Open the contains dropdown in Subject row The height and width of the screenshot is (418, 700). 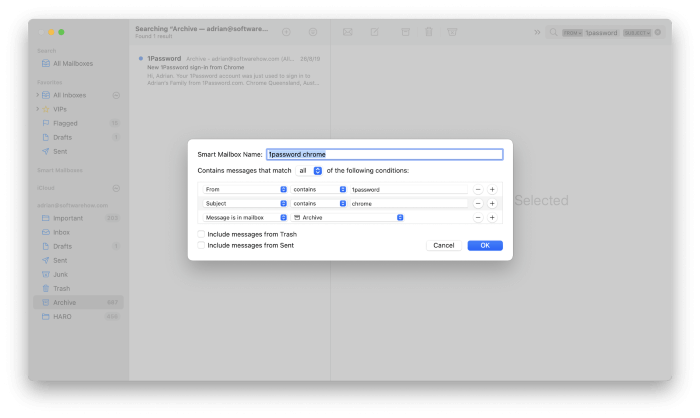tap(319, 203)
